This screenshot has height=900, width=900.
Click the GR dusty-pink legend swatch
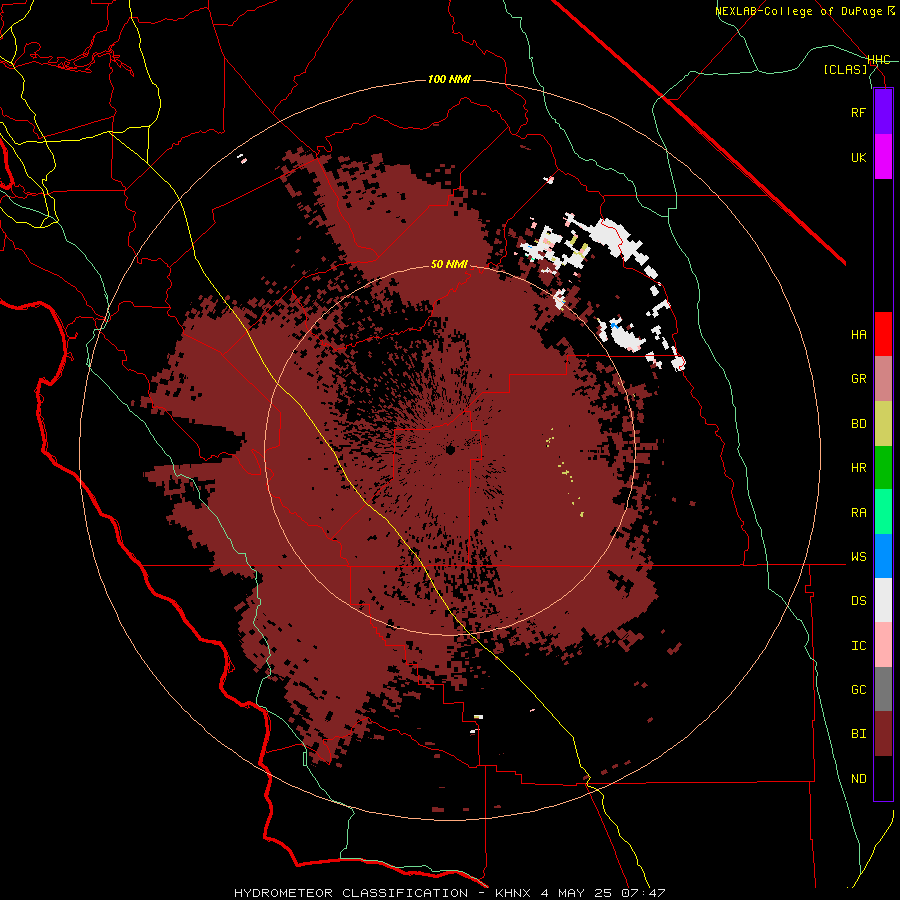tap(883, 379)
